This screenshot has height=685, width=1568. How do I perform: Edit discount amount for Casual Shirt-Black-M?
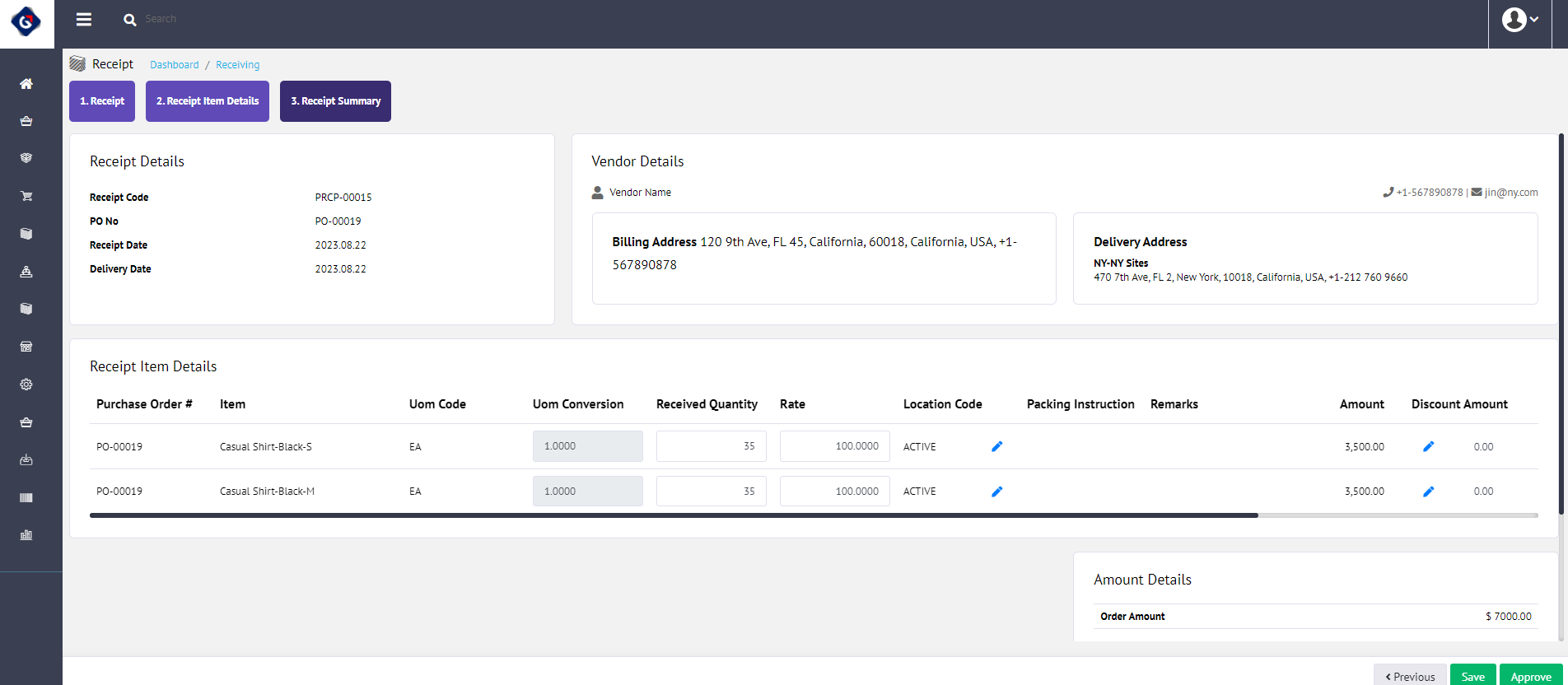click(x=1428, y=492)
